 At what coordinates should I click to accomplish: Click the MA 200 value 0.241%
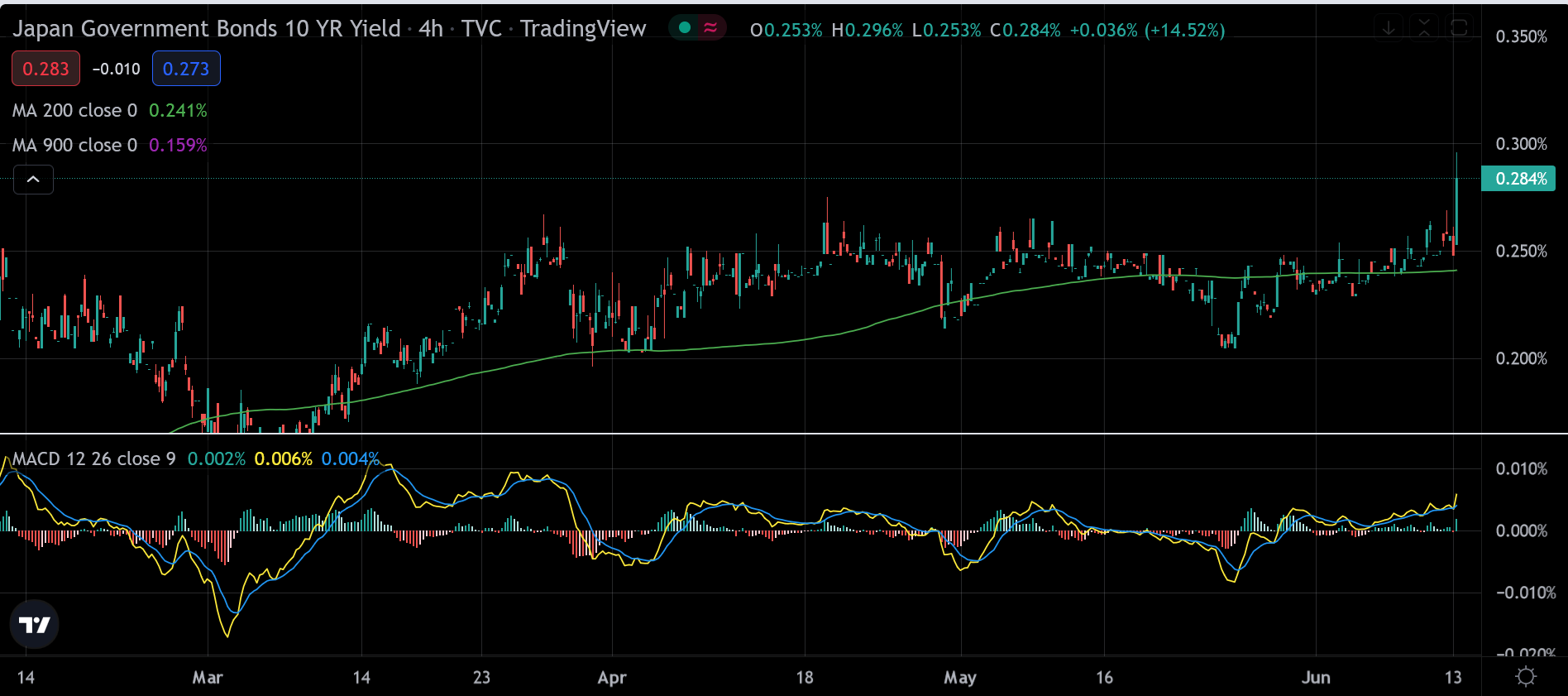(x=178, y=110)
